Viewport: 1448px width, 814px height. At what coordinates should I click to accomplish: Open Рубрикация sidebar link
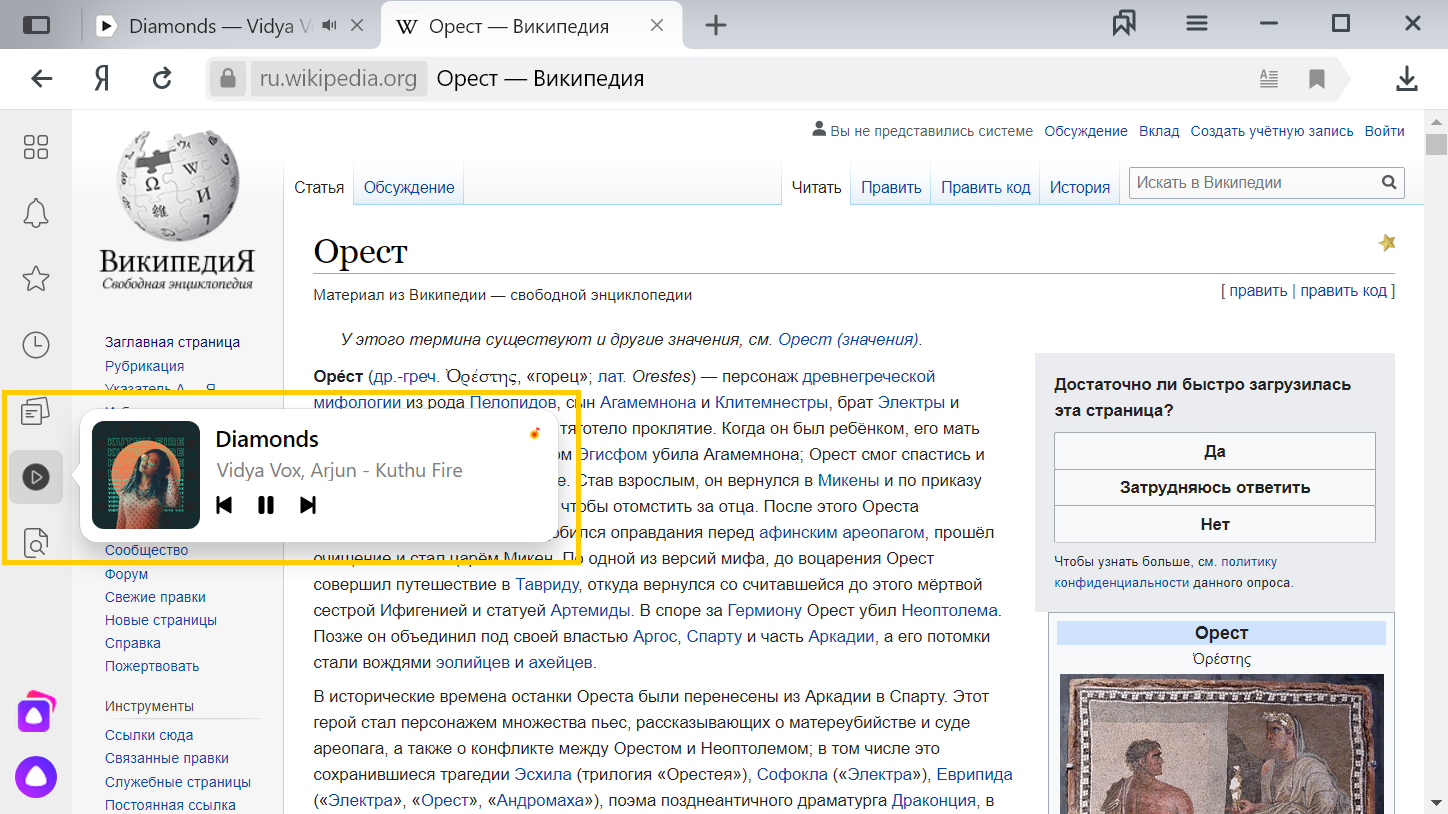[144, 366]
